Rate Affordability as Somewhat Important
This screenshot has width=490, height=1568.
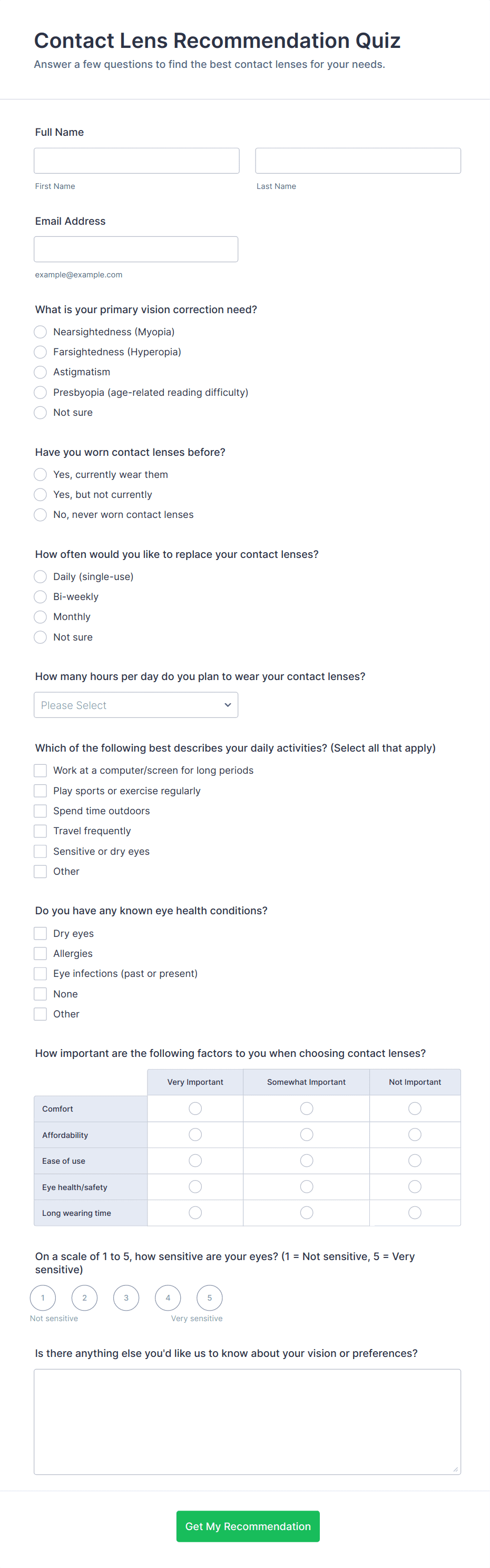point(307,1135)
